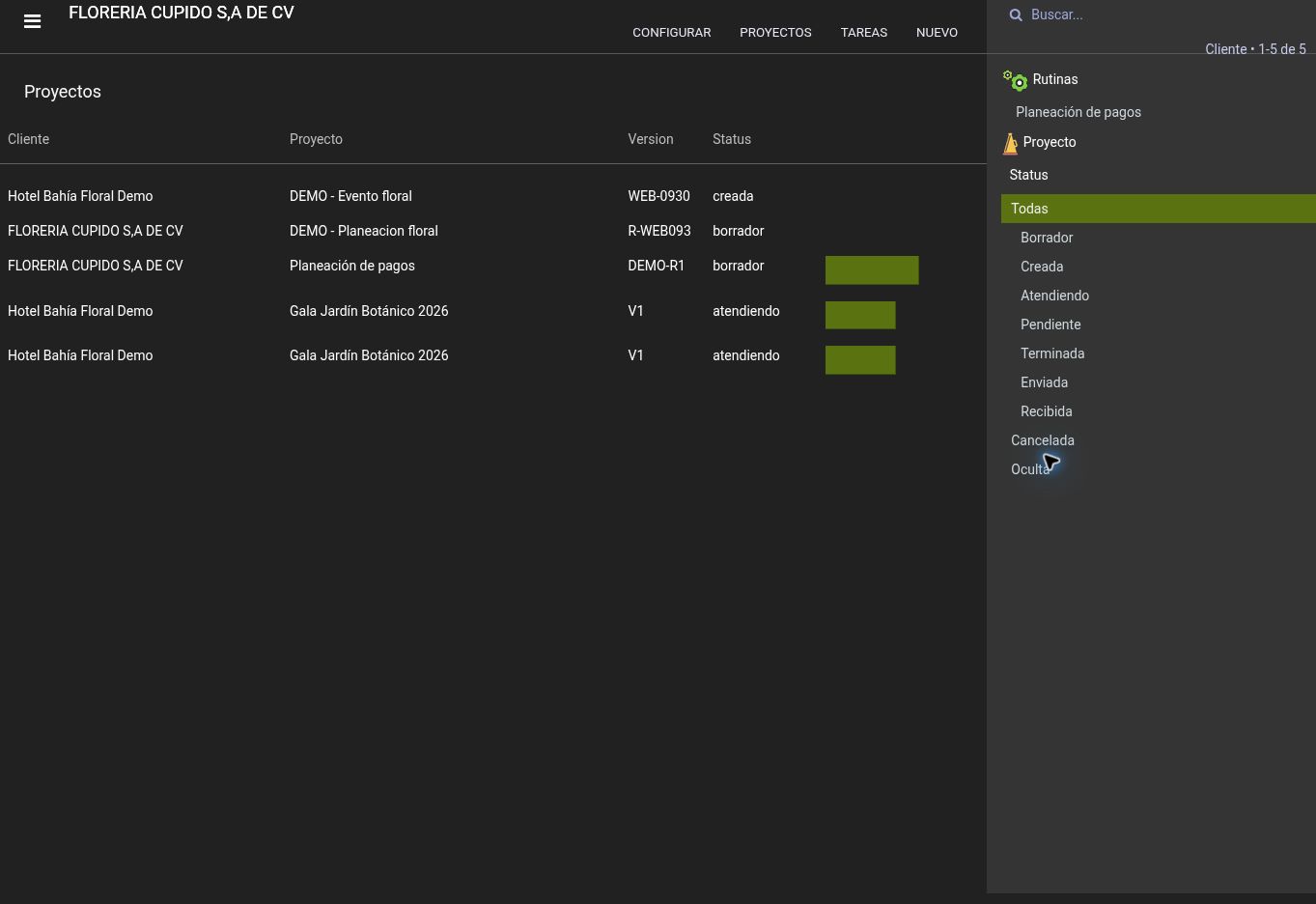
Task: Click the FLORERIA CUPIDO S,A DE CV header title
Action: [182, 13]
